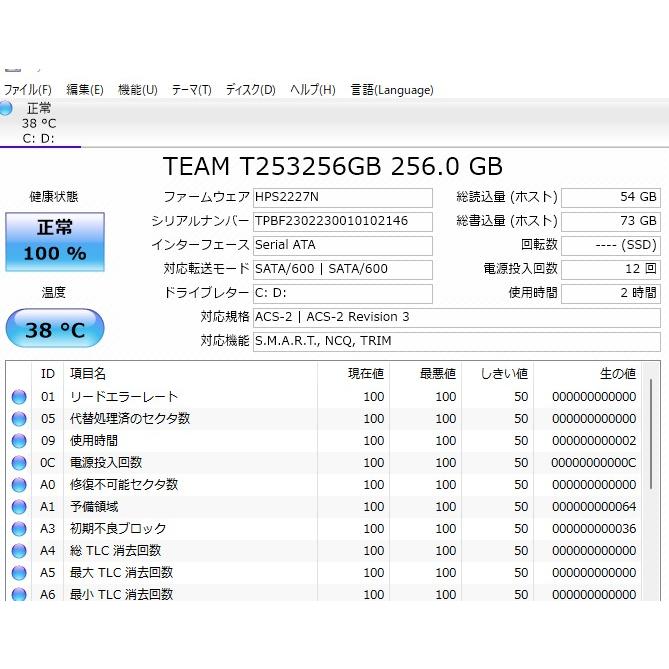Click the ID column header

tap(47, 374)
